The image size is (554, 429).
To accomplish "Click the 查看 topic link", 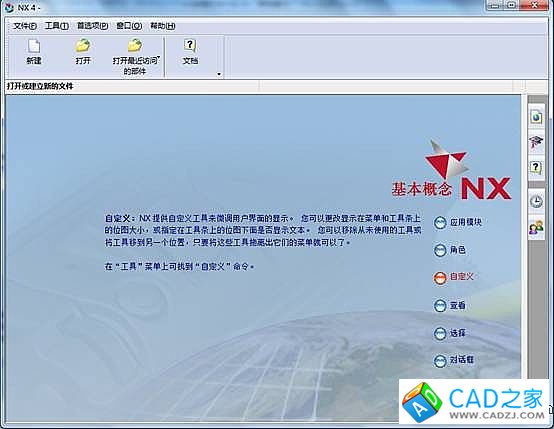I will (x=458, y=305).
